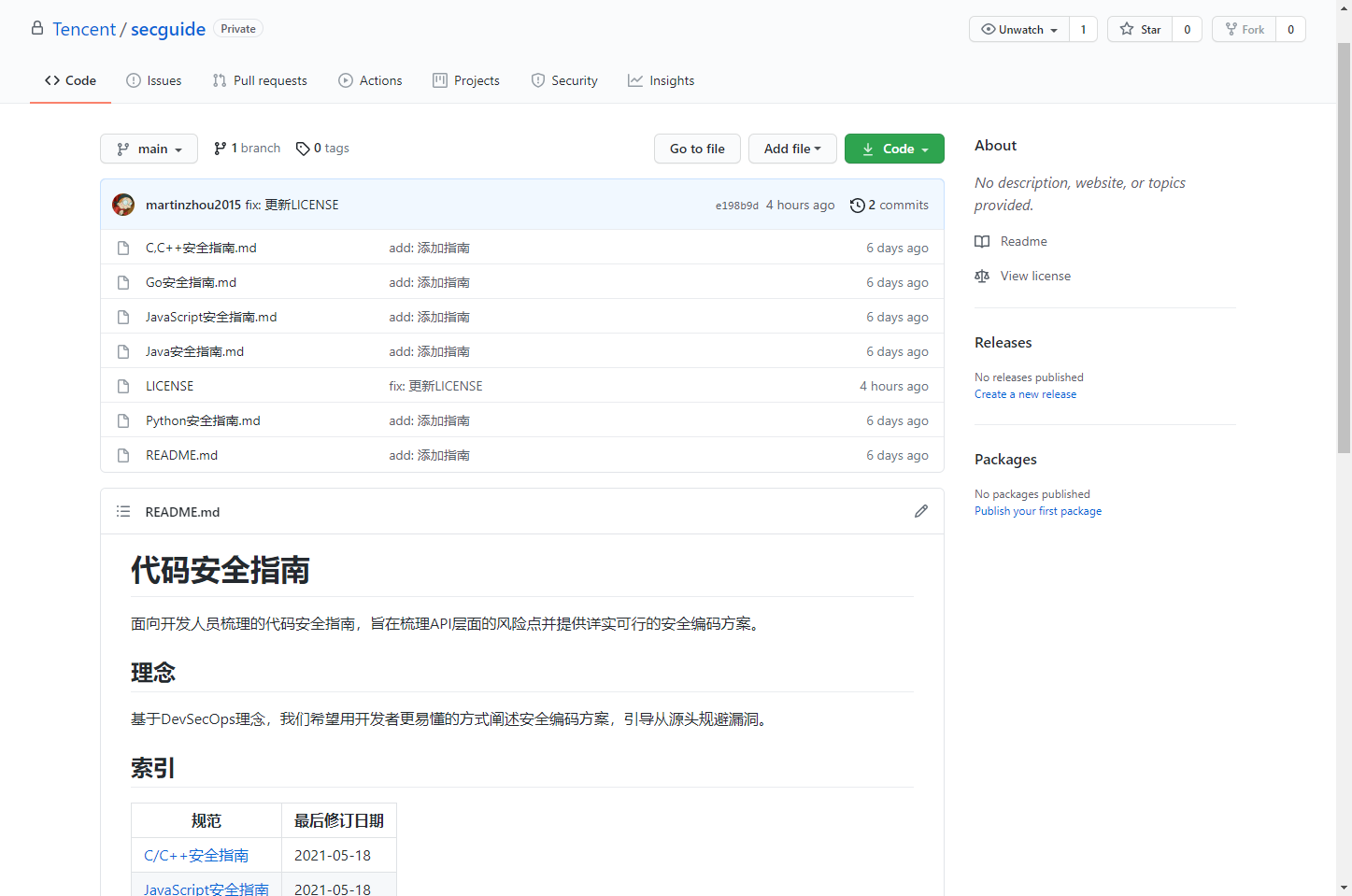
Task: Click the file icon beside Go安全指南.md
Action: point(123,282)
